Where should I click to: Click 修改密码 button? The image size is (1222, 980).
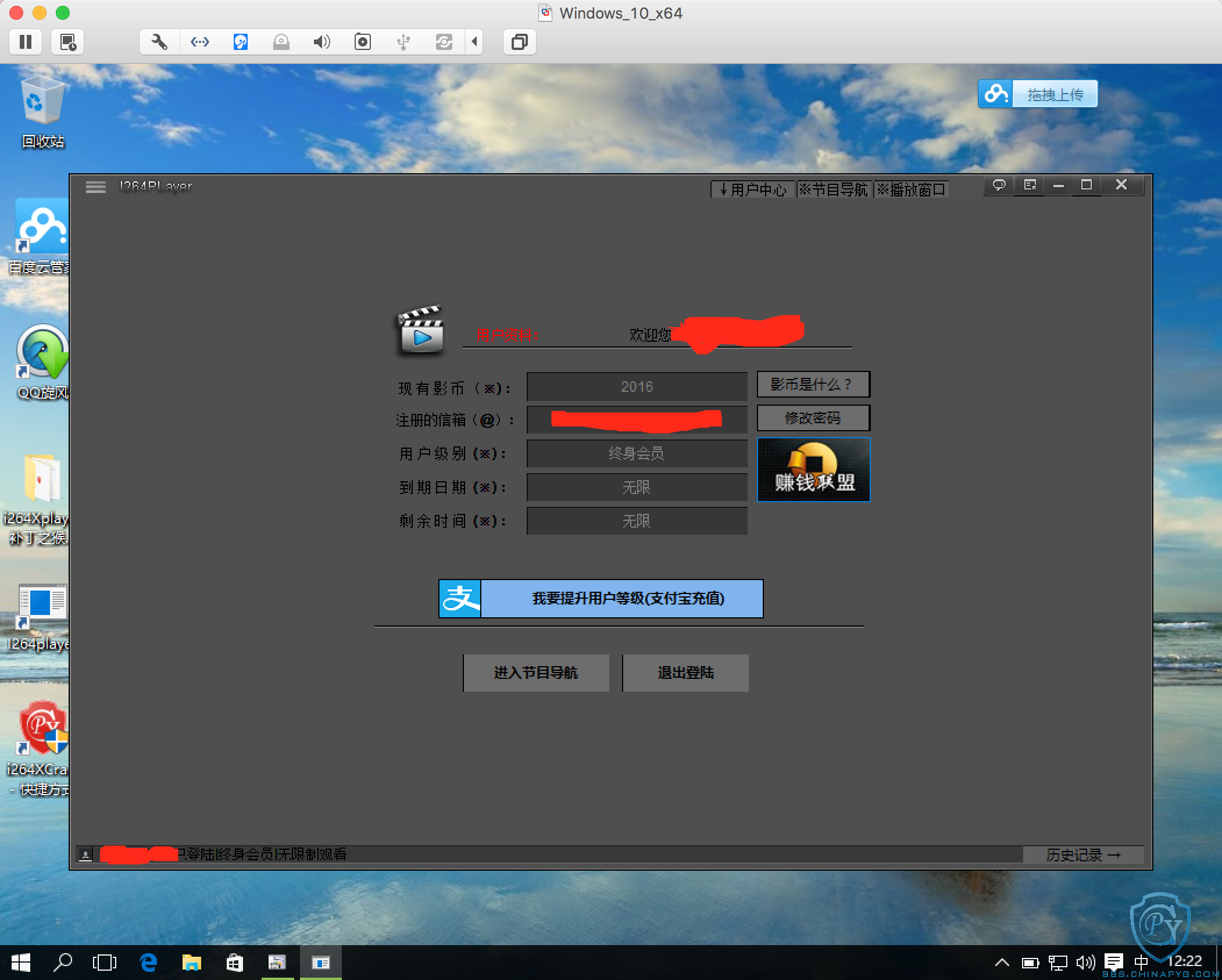pos(813,418)
